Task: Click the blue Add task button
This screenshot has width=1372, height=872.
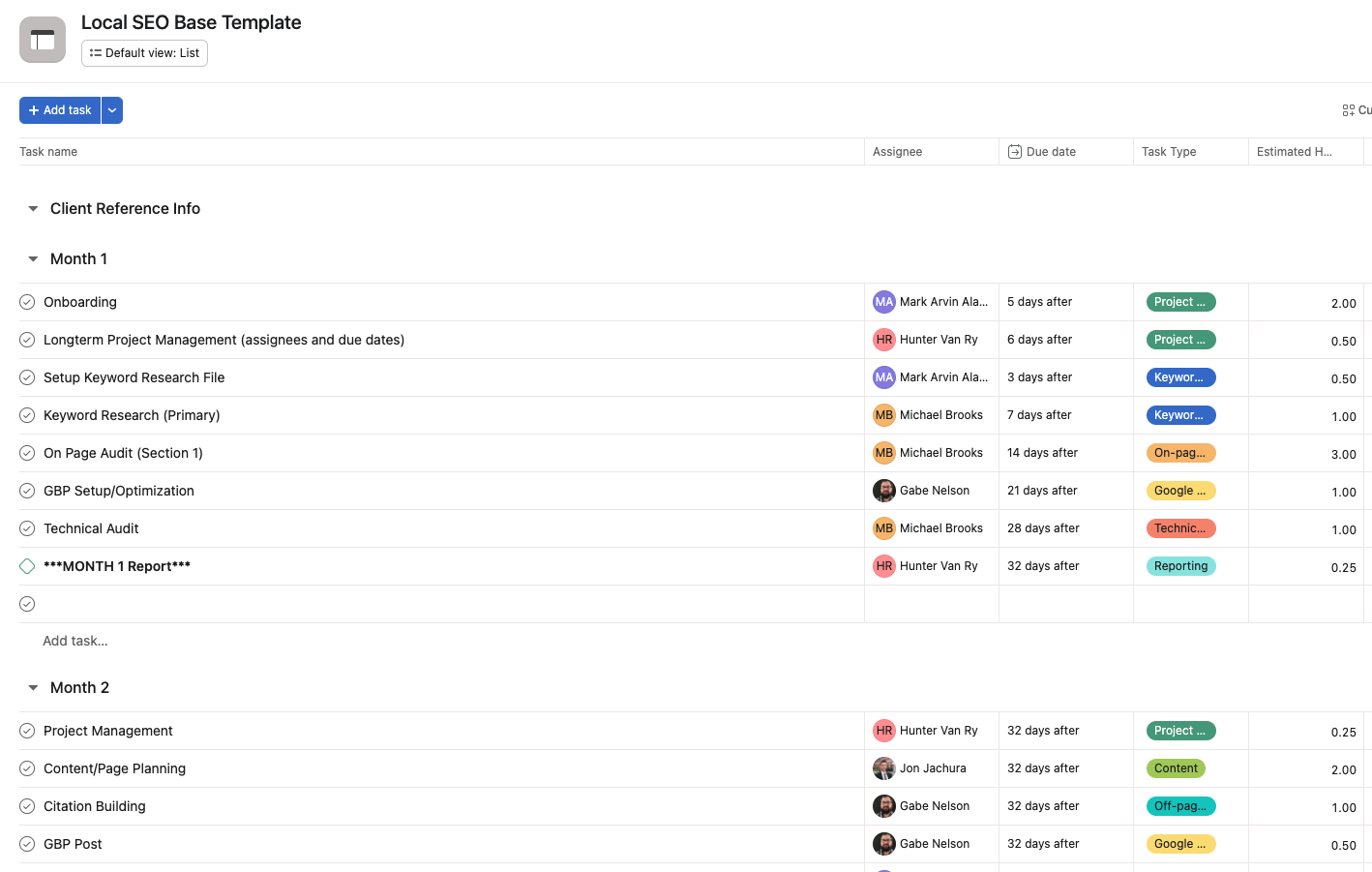Action: (x=60, y=110)
